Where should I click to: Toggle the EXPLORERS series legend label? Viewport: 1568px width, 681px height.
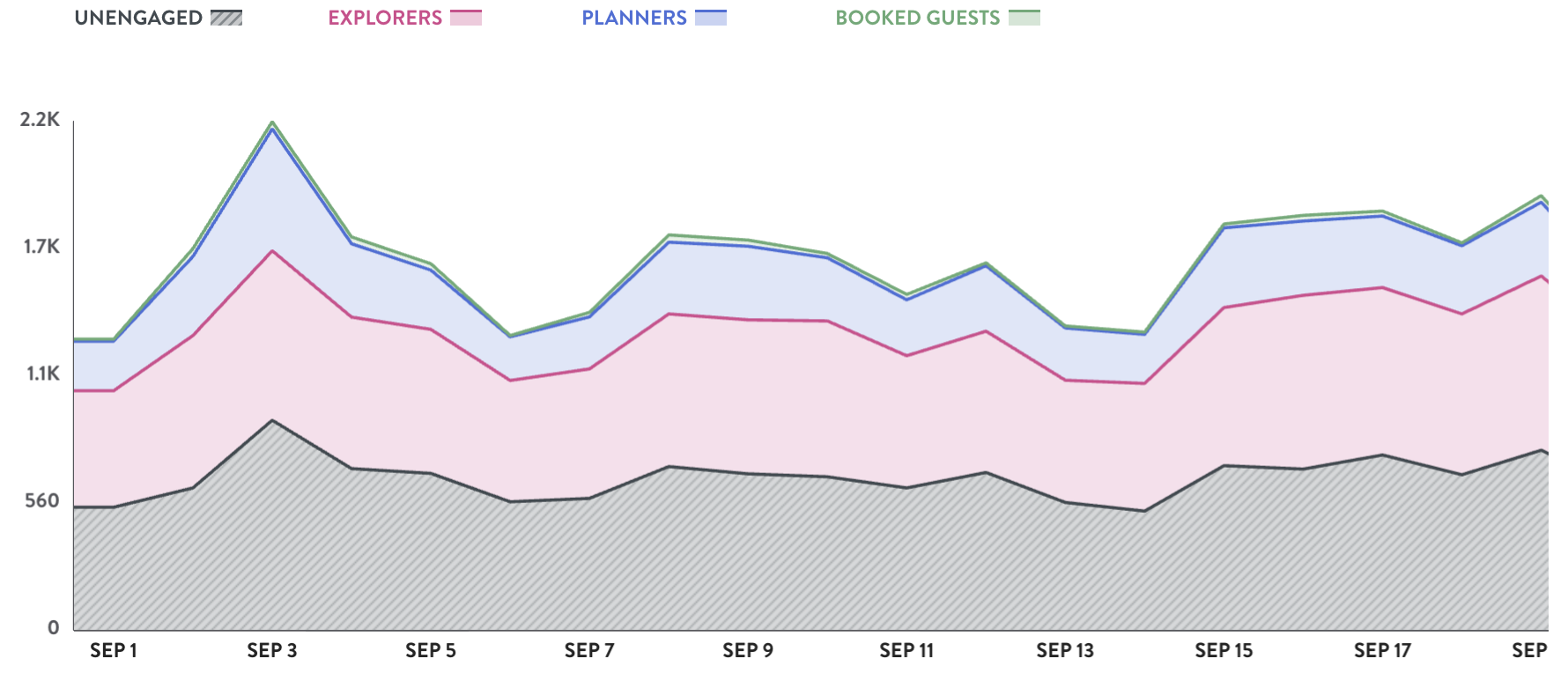pos(385,18)
